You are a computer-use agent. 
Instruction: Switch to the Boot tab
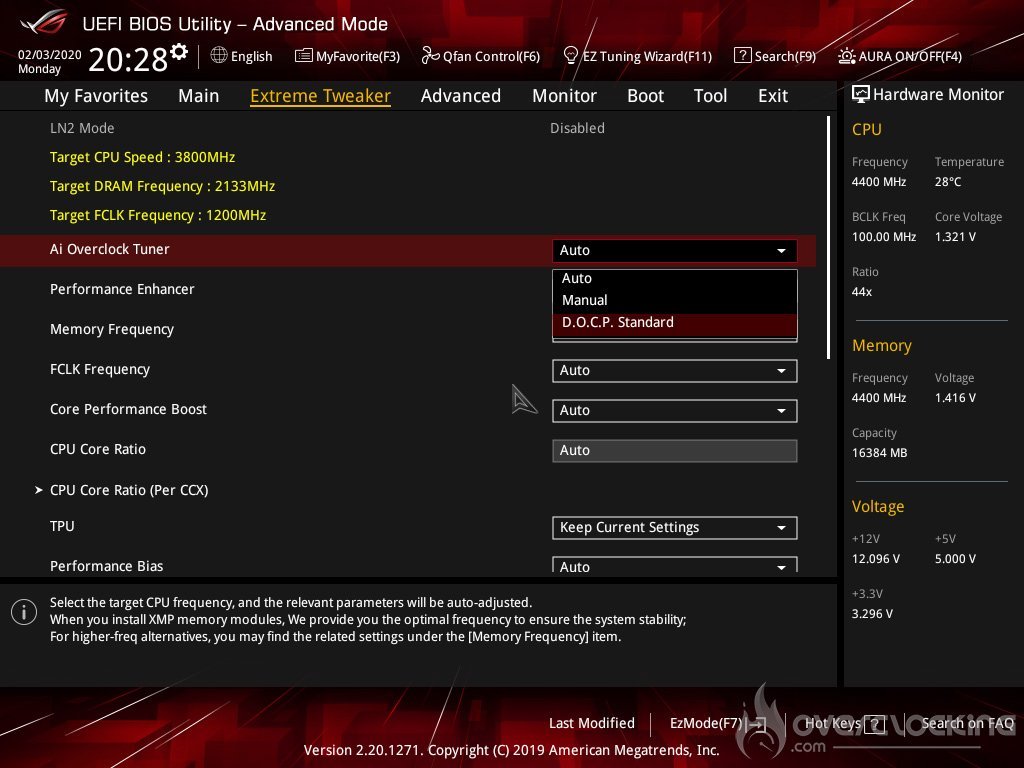coord(645,96)
